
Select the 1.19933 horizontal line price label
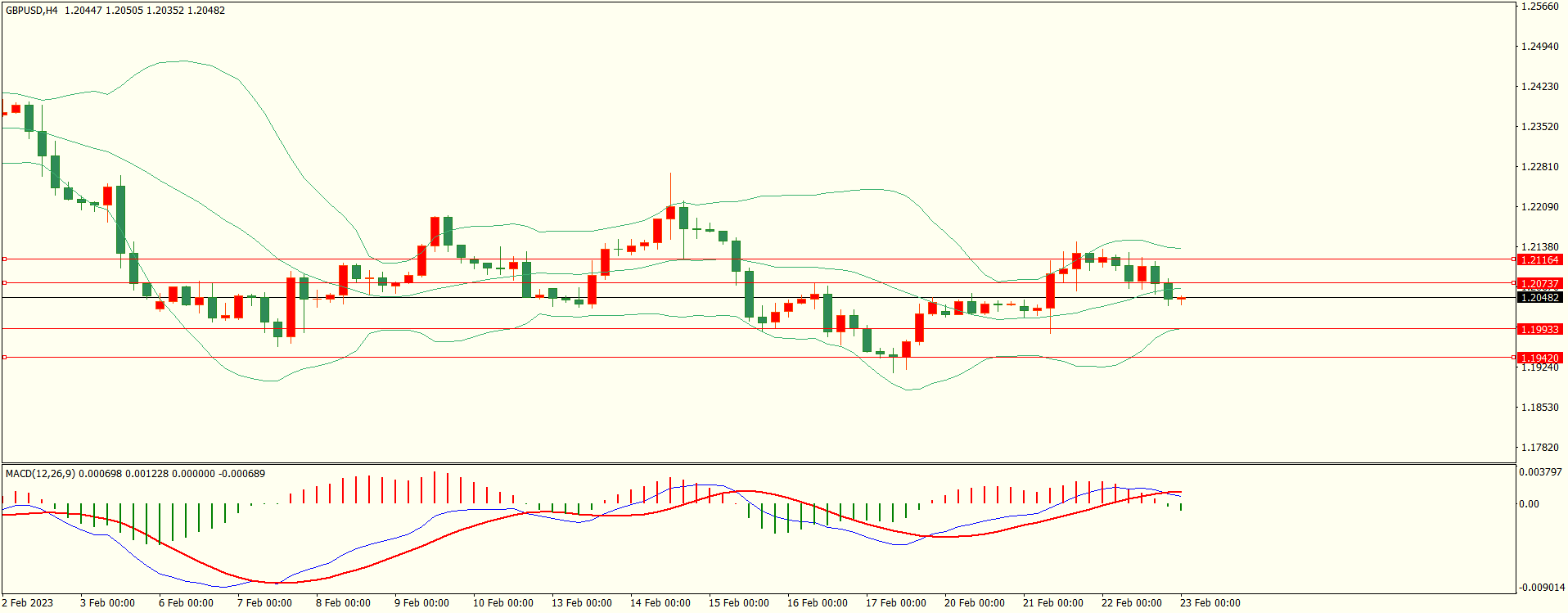(1539, 329)
